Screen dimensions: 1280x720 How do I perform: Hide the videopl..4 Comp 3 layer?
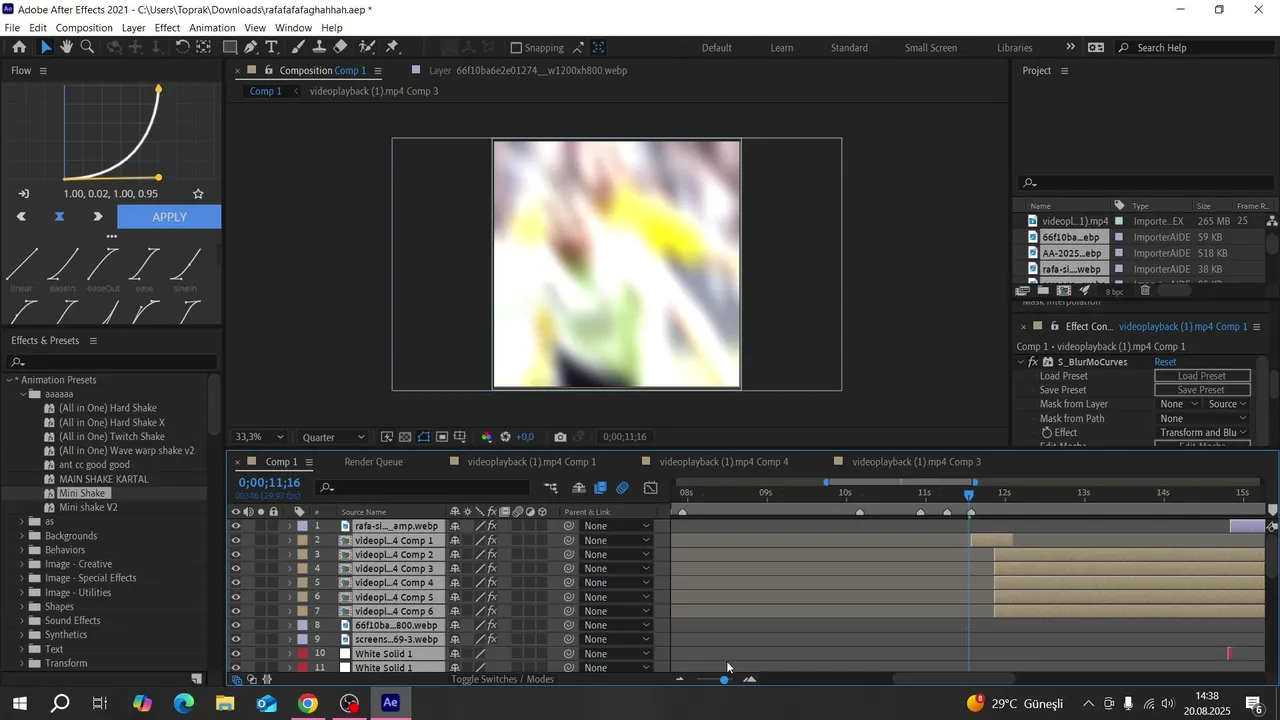236,569
